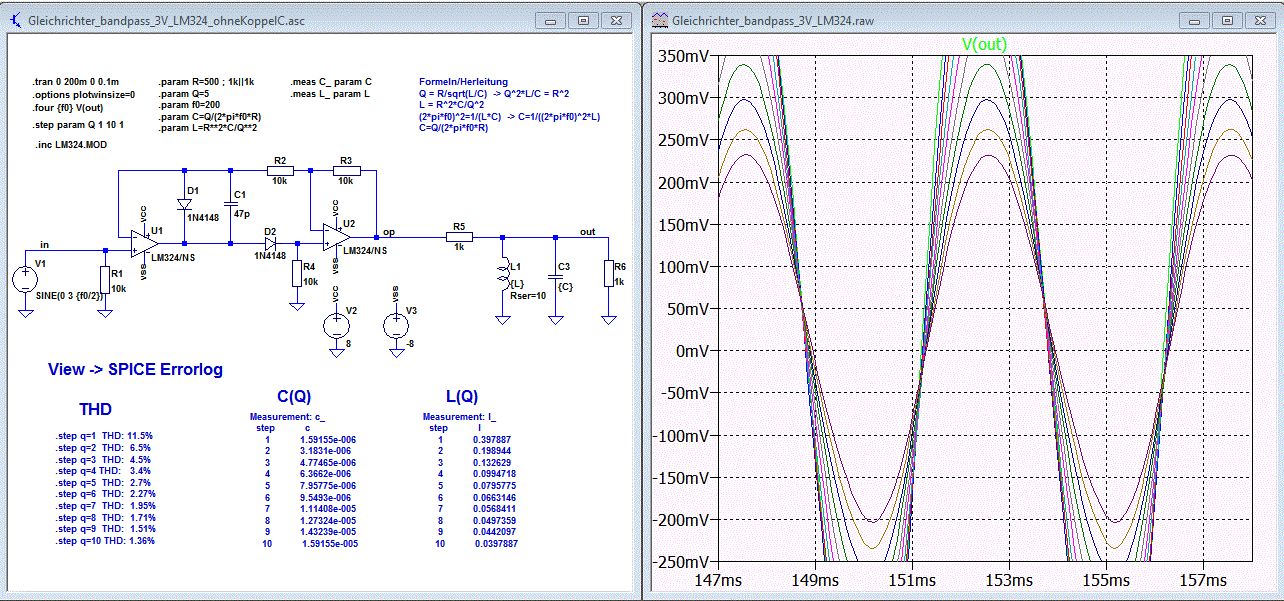This screenshot has width=1284, height=601.
Task: Click the feedback resistor R3
Action: click(345, 171)
